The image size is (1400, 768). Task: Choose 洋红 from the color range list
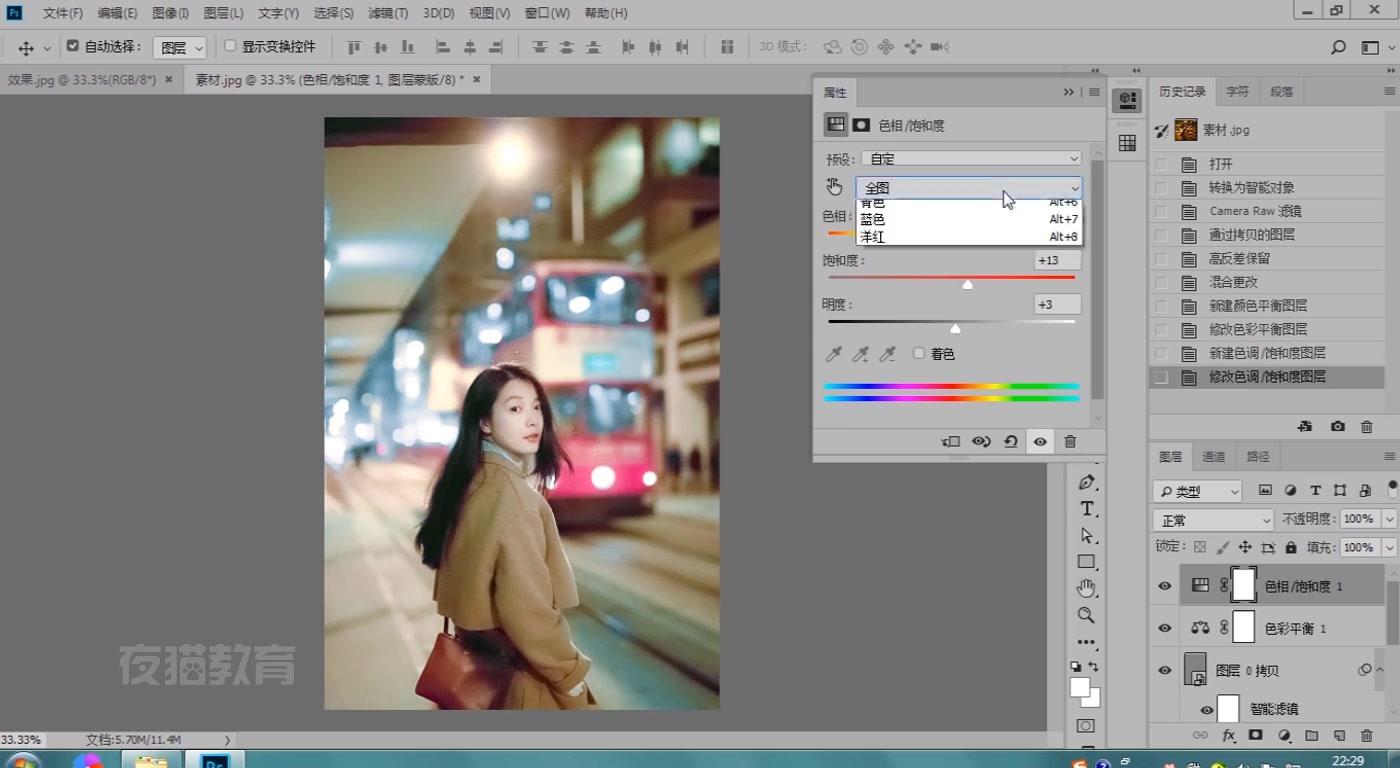click(873, 237)
